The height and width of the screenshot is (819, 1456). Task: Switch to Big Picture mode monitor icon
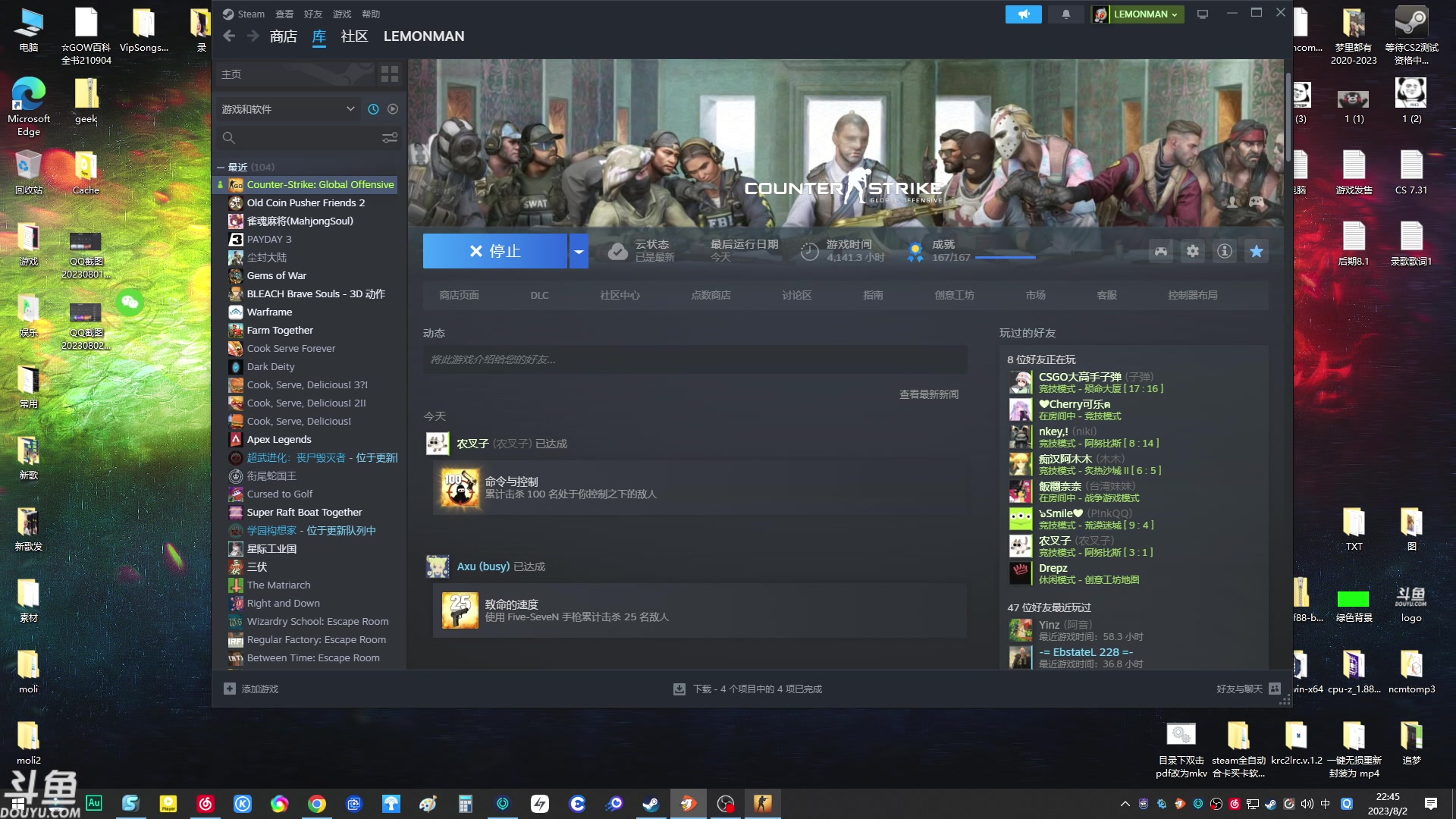click(1203, 14)
